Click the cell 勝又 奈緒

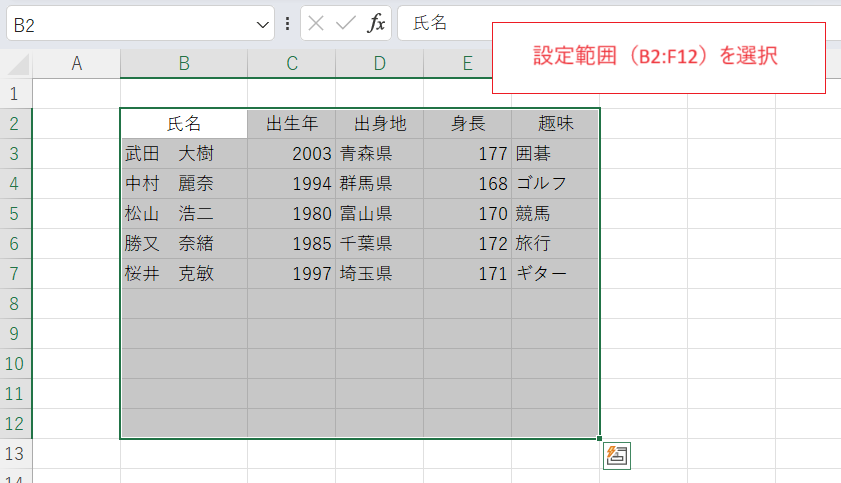point(184,244)
